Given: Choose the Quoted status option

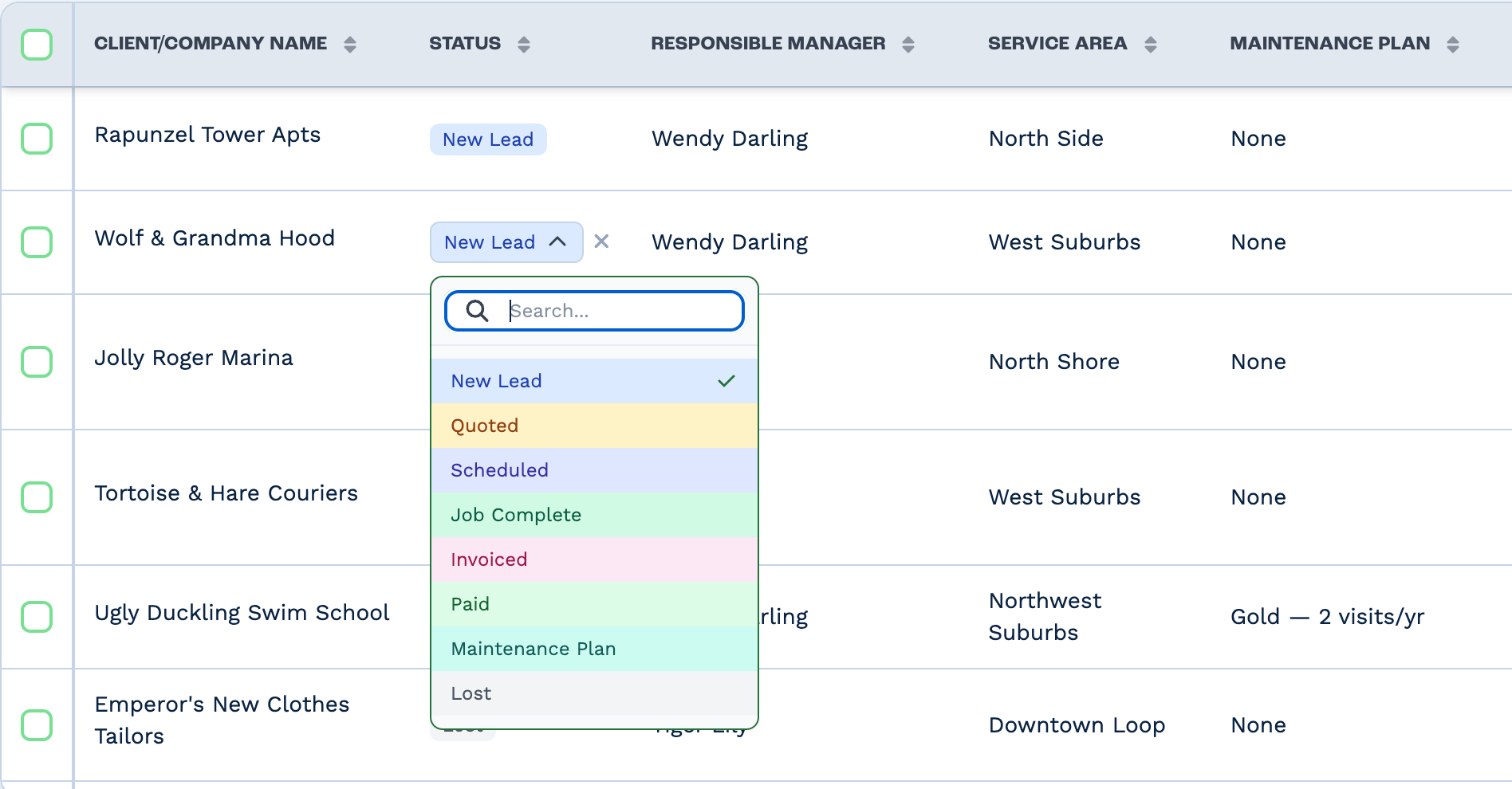Looking at the screenshot, I should point(594,425).
